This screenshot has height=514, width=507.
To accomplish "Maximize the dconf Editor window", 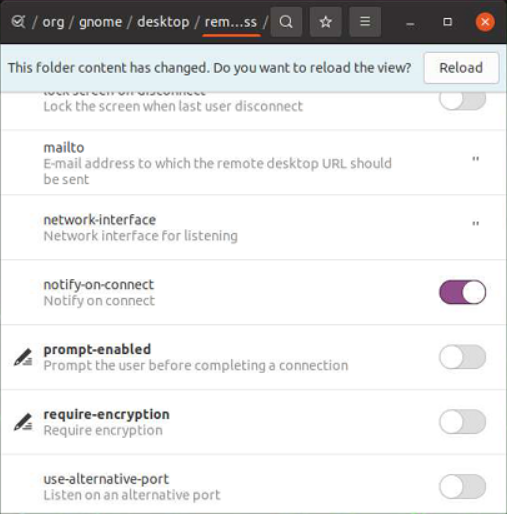I will 447,22.
